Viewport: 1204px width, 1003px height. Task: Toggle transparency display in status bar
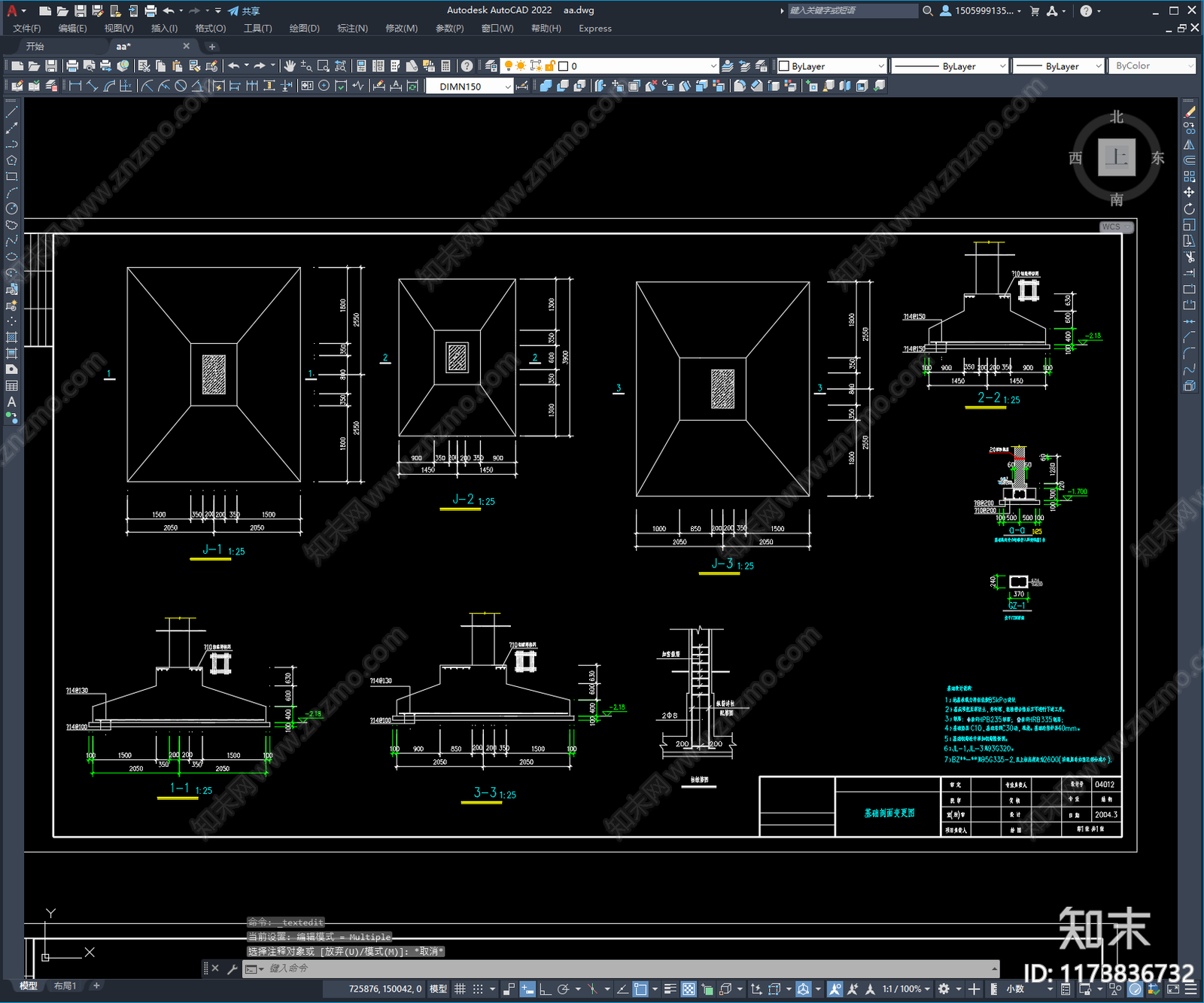[x=689, y=989]
